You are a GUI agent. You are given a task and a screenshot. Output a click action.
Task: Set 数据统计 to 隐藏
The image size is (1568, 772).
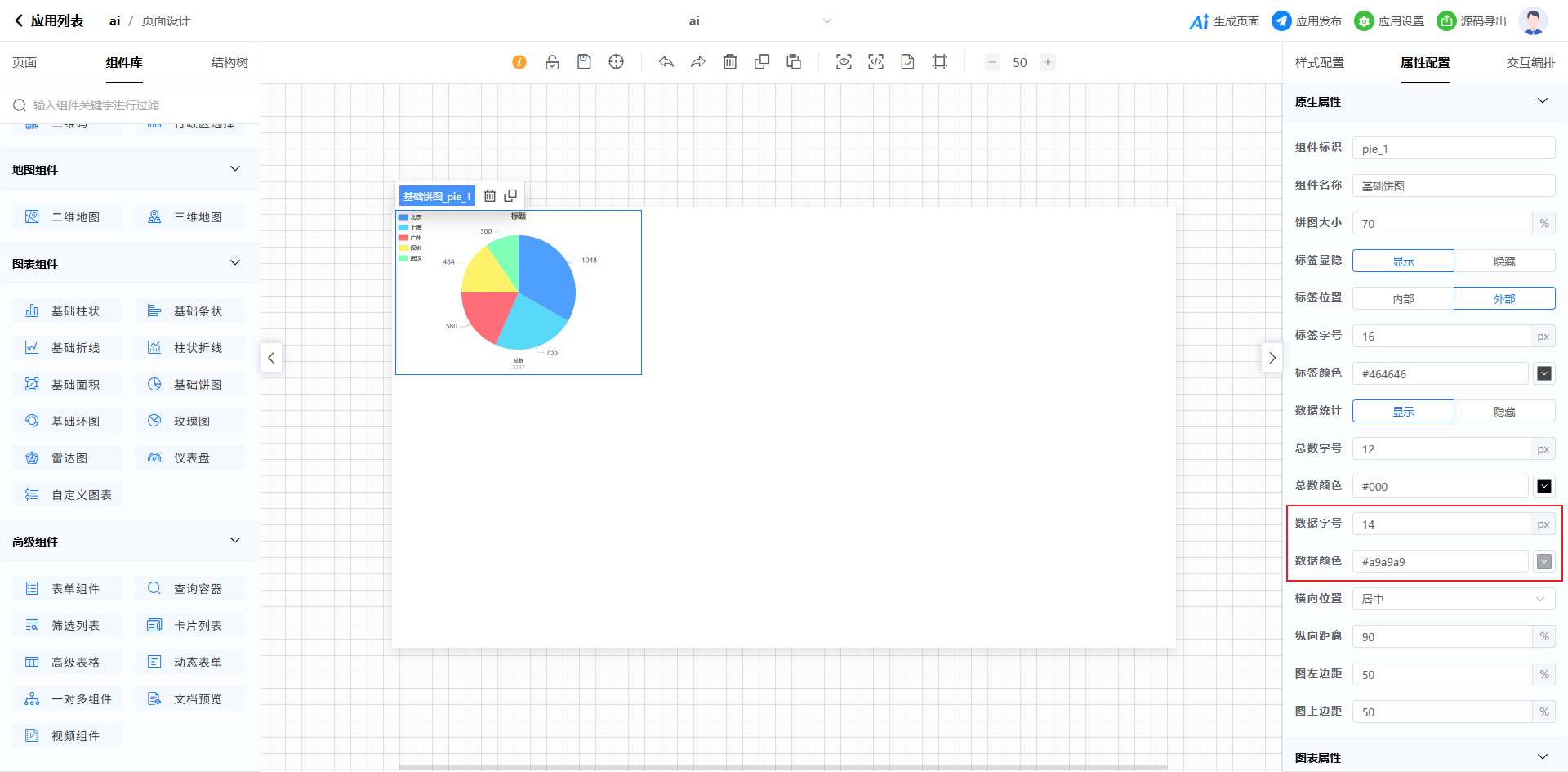pyautogui.click(x=1504, y=412)
